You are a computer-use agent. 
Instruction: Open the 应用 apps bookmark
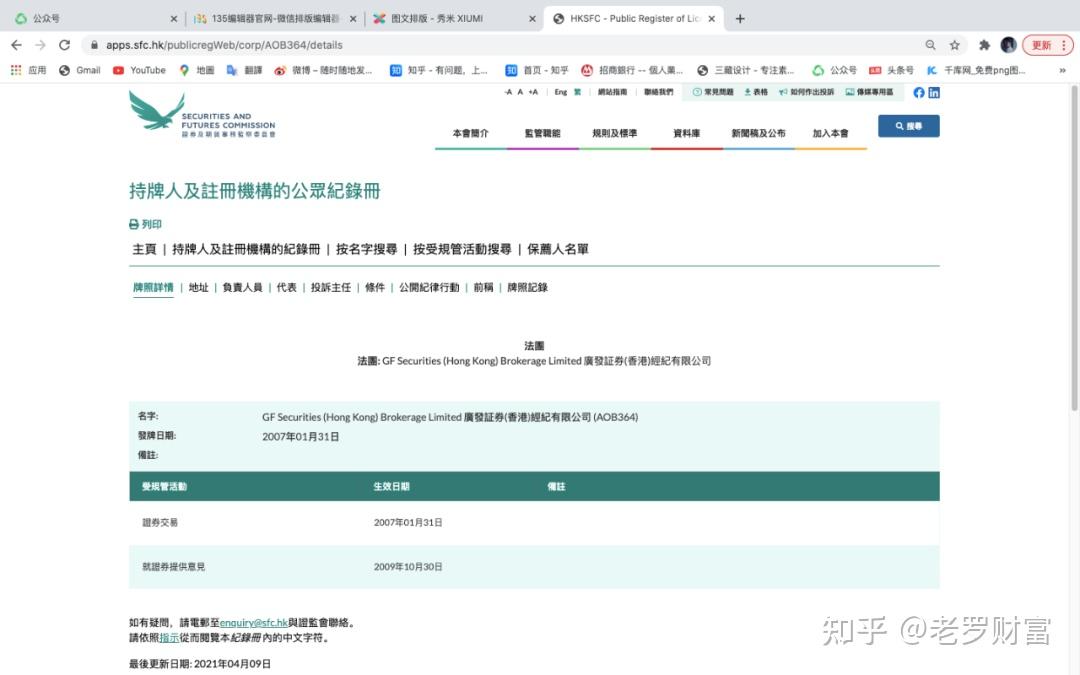pos(28,70)
